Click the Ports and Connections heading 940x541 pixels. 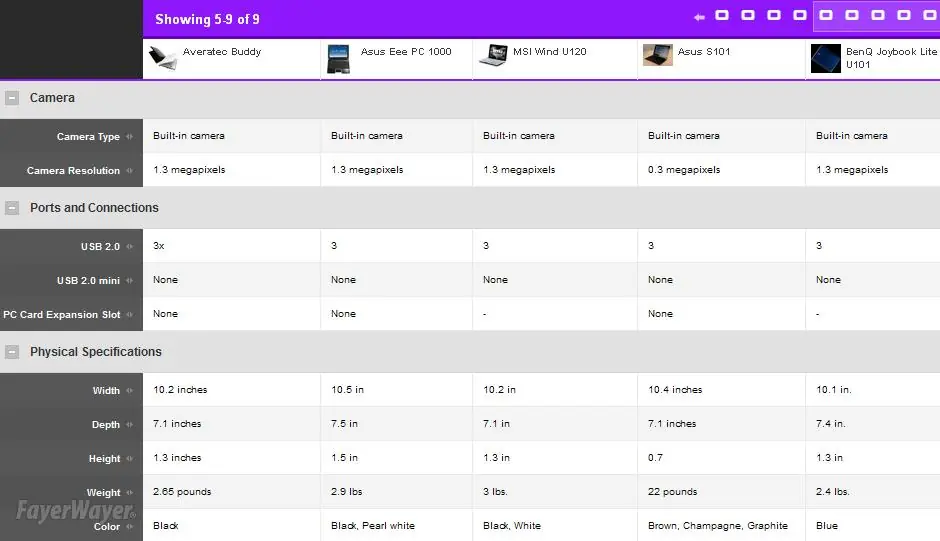(x=94, y=208)
